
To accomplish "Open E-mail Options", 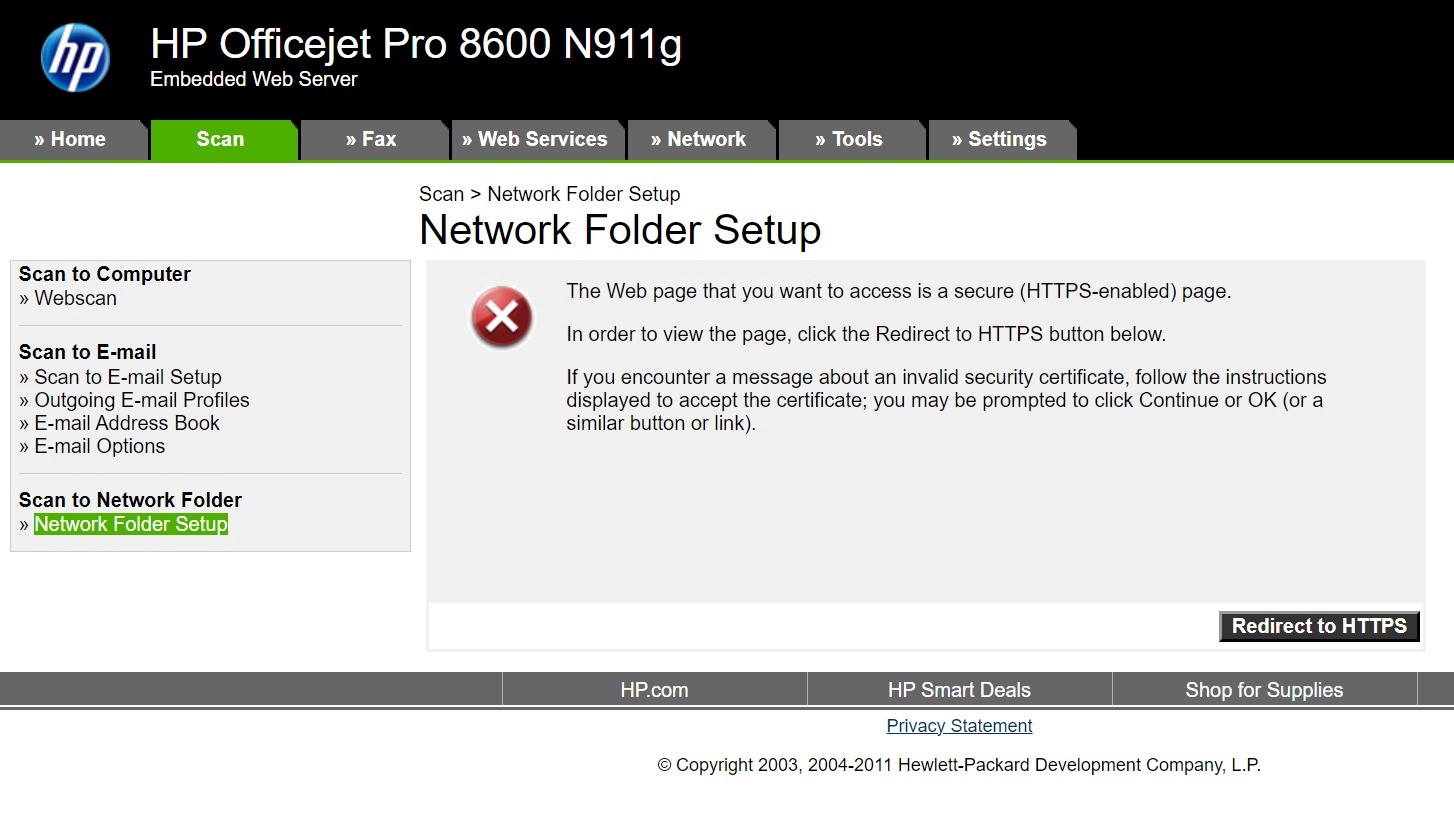I will [x=100, y=446].
